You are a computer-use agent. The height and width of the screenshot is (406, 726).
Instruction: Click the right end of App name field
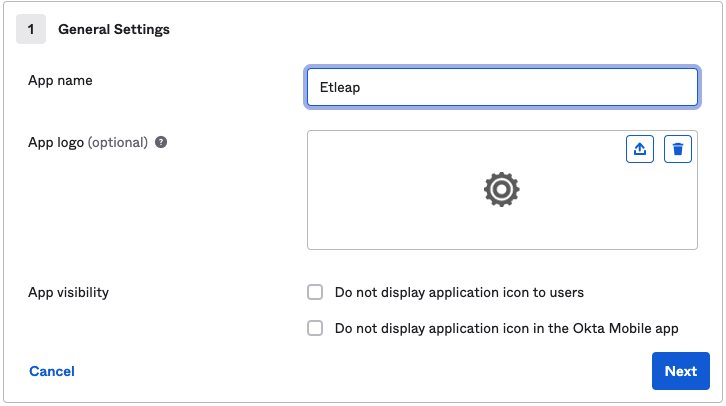pos(680,87)
